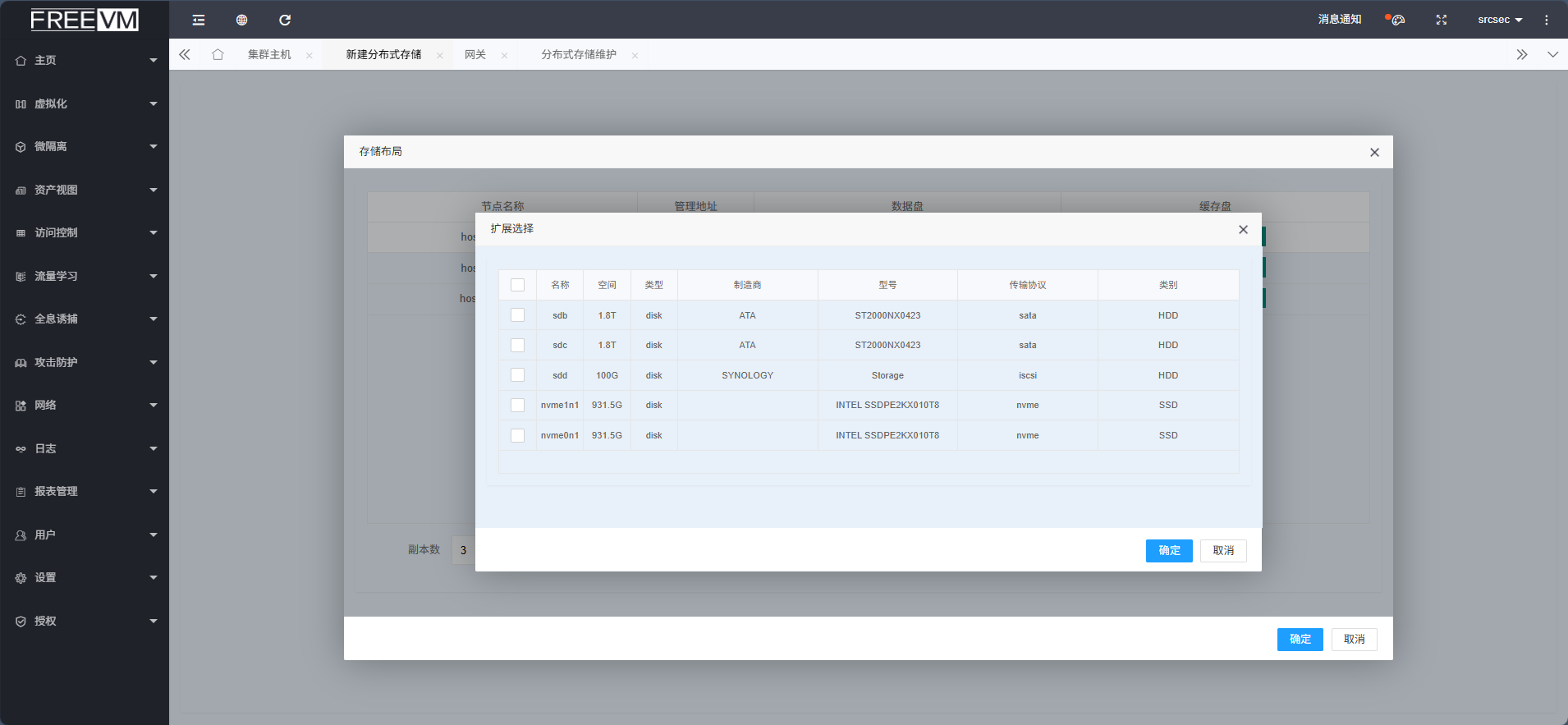The image size is (1568, 725).
Task: Click the sidebar collapse menu icon
Action: [199, 20]
